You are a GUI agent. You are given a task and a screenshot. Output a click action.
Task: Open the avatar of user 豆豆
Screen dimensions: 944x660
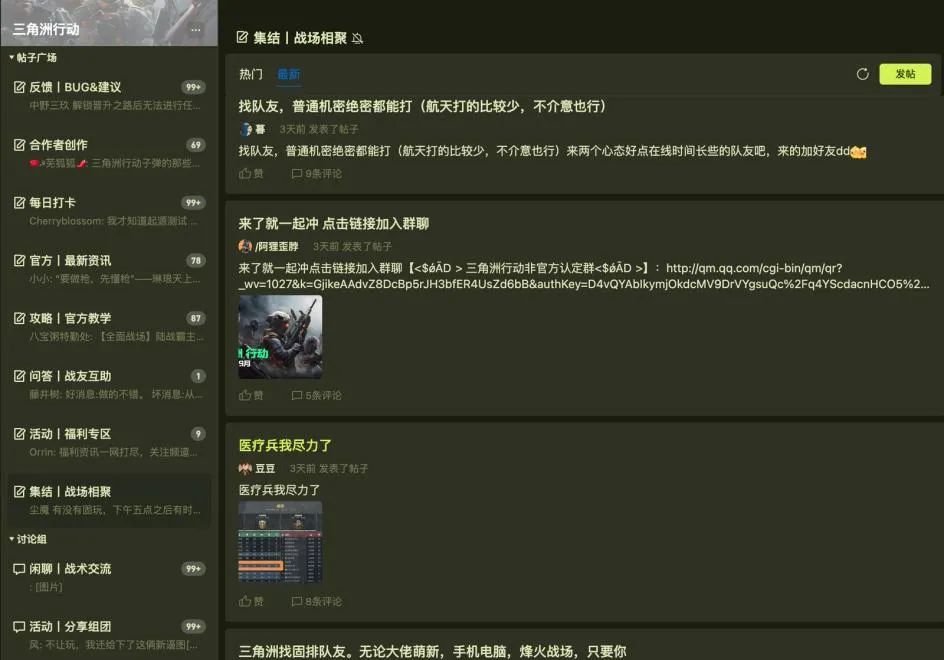coord(245,469)
